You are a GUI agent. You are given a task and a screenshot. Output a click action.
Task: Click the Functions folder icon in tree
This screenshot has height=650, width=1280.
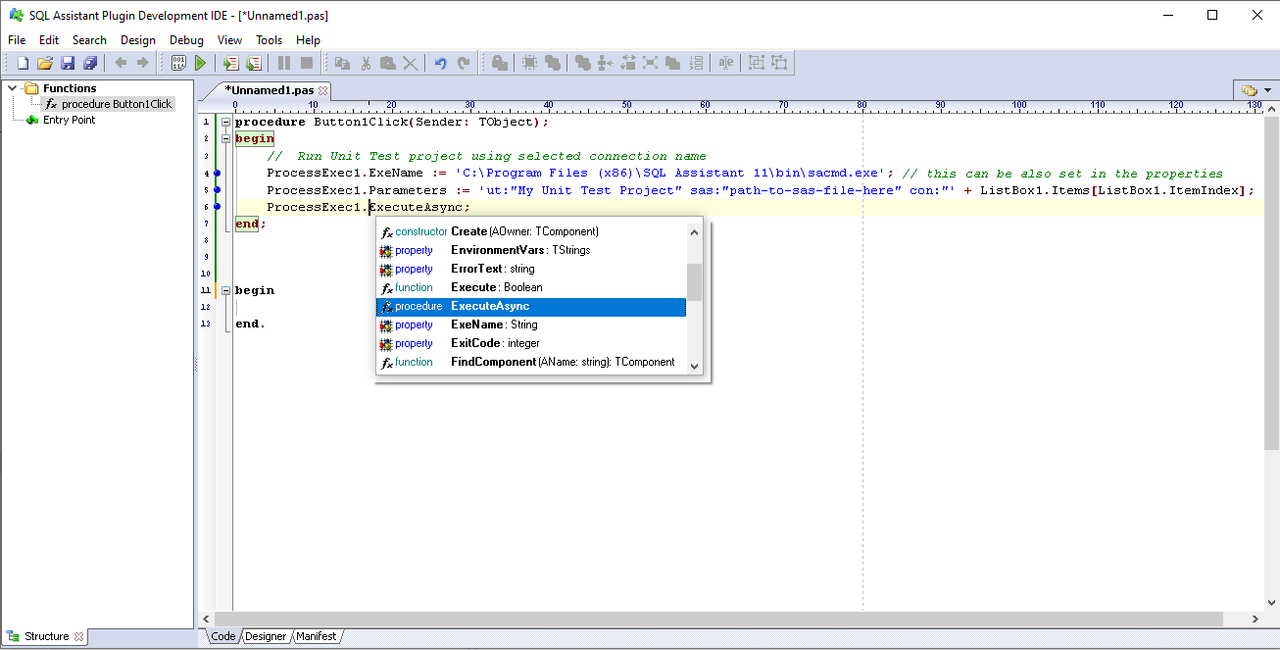[31, 88]
